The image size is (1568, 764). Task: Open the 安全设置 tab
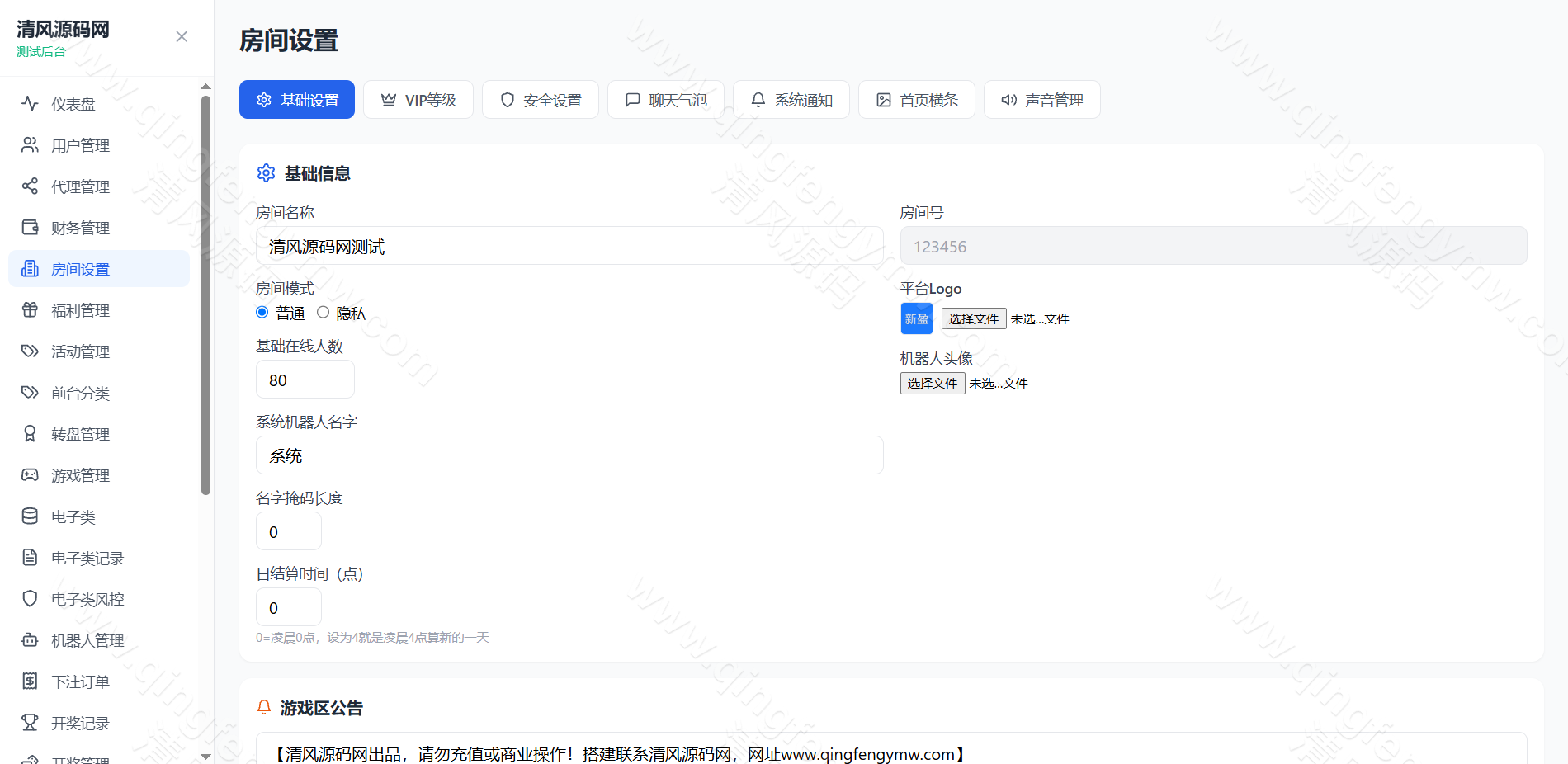coord(541,100)
